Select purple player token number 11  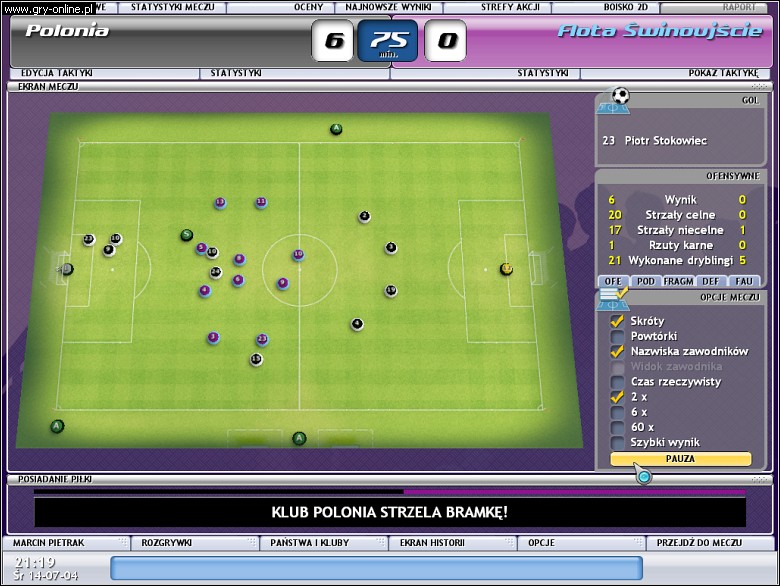(x=261, y=202)
